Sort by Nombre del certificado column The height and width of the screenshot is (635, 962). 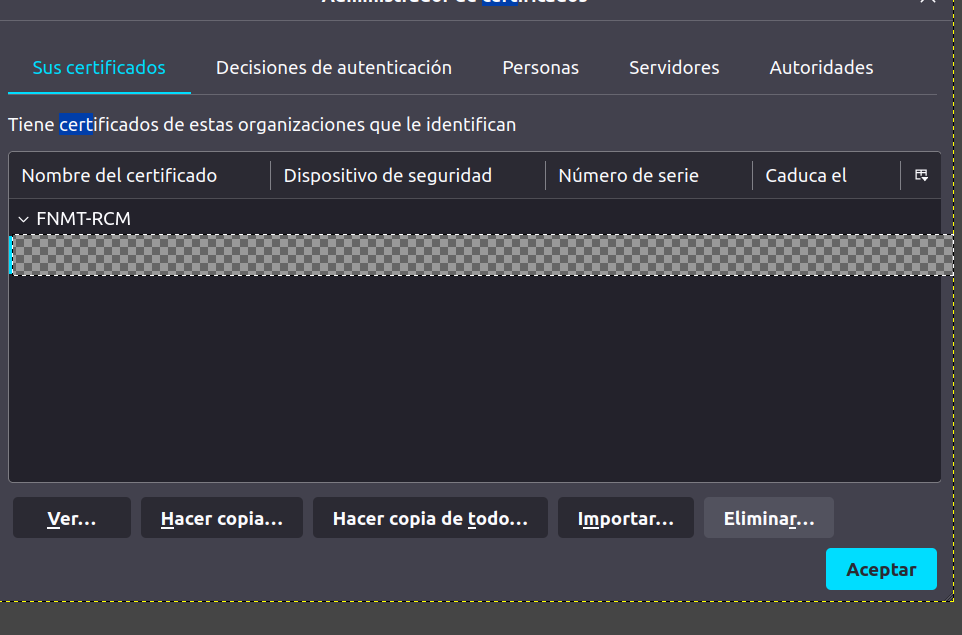(x=140, y=176)
